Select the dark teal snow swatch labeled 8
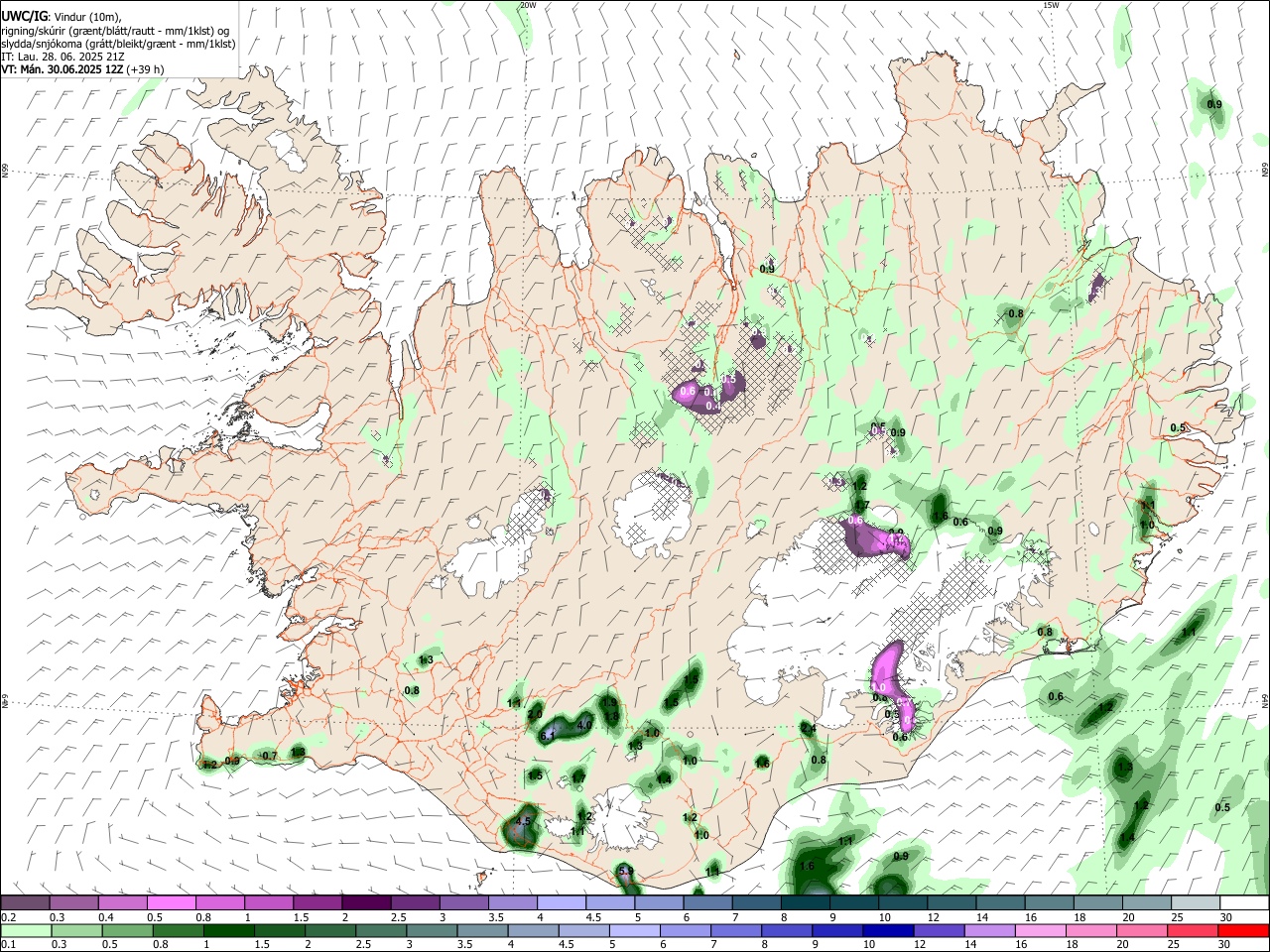 point(805,902)
